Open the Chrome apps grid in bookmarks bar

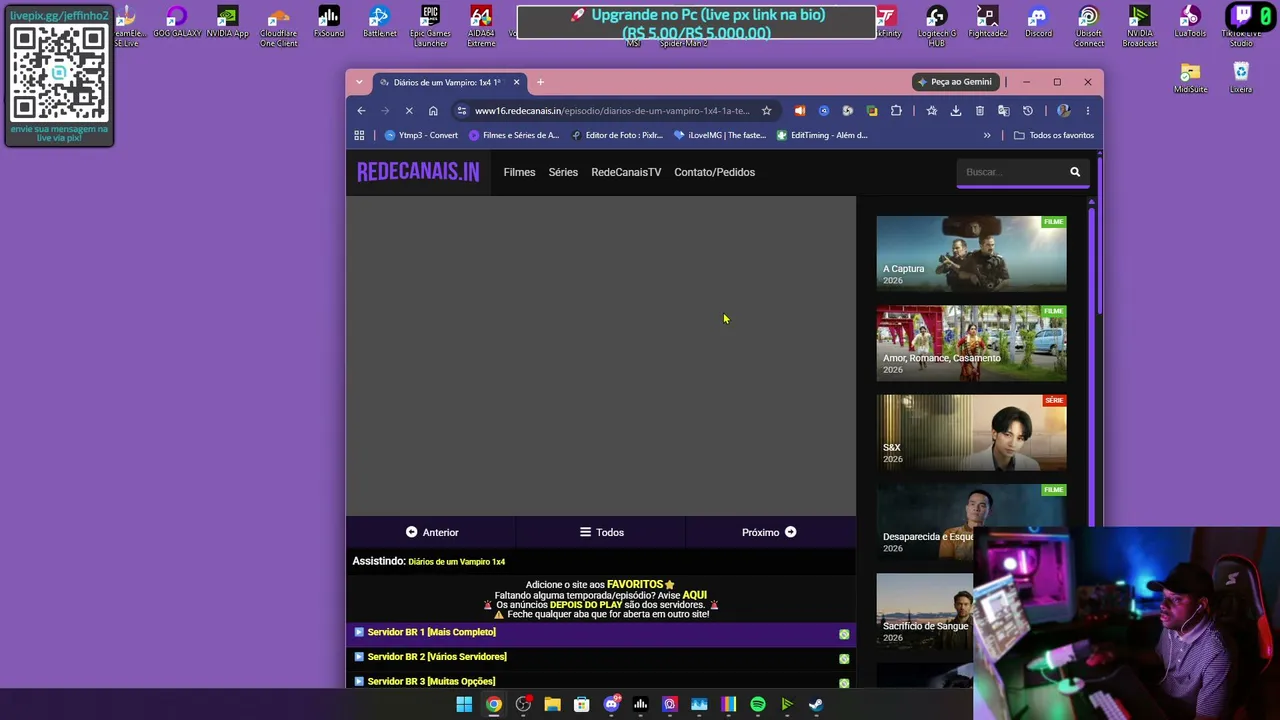359,135
